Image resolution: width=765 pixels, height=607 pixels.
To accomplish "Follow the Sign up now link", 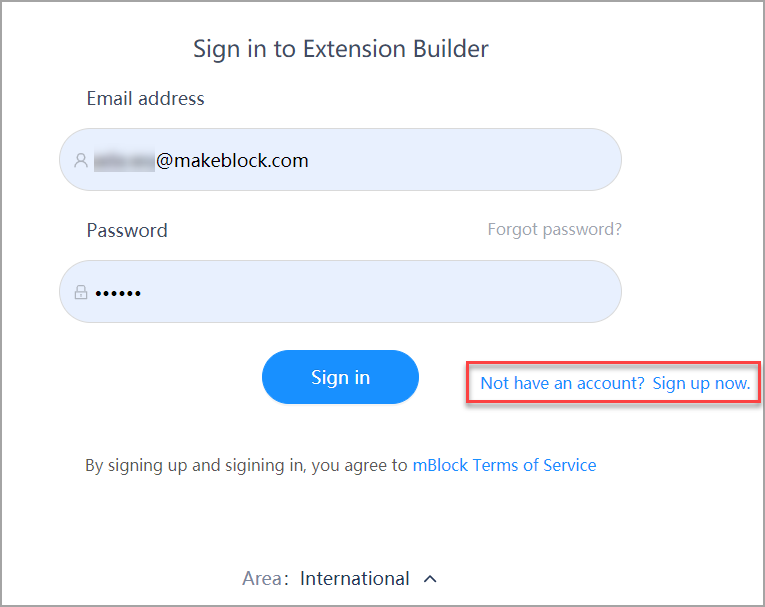I will [x=701, y=384].
